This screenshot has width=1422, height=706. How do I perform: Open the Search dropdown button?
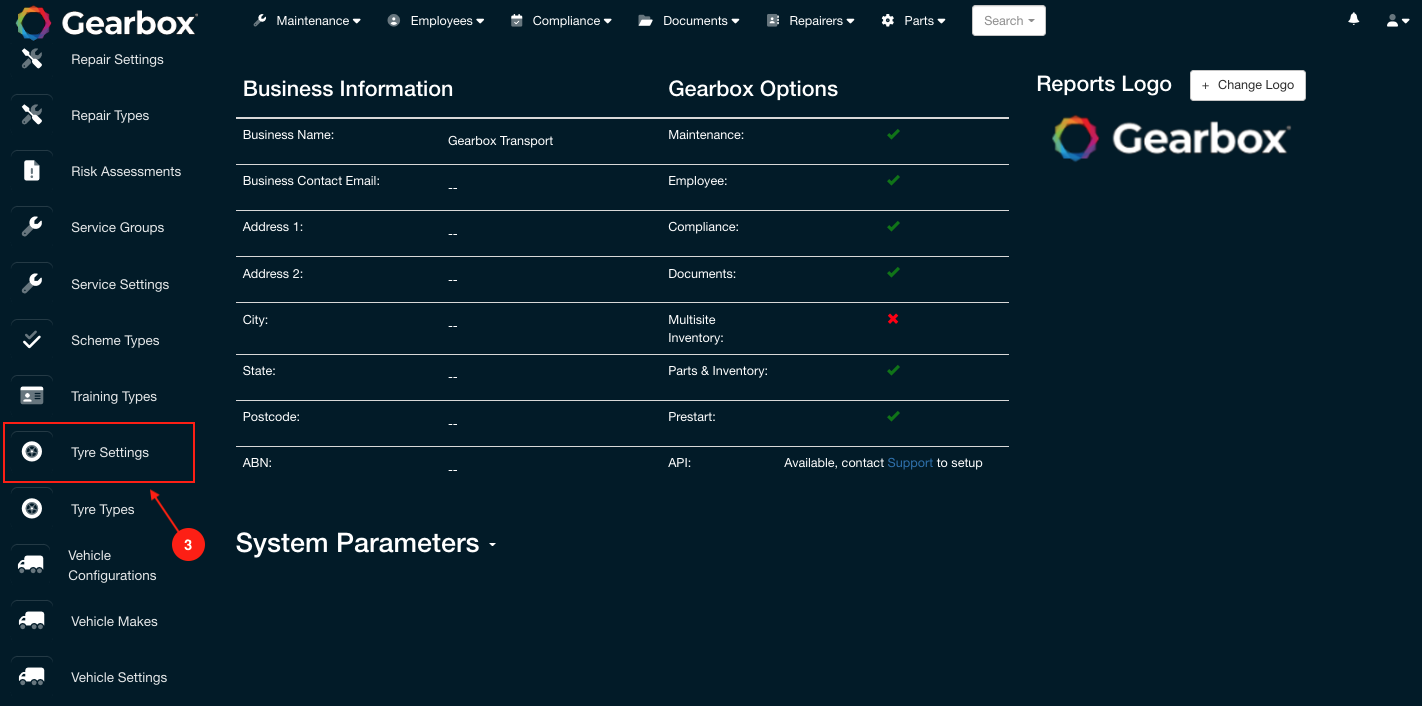[x=1009, y=20]
